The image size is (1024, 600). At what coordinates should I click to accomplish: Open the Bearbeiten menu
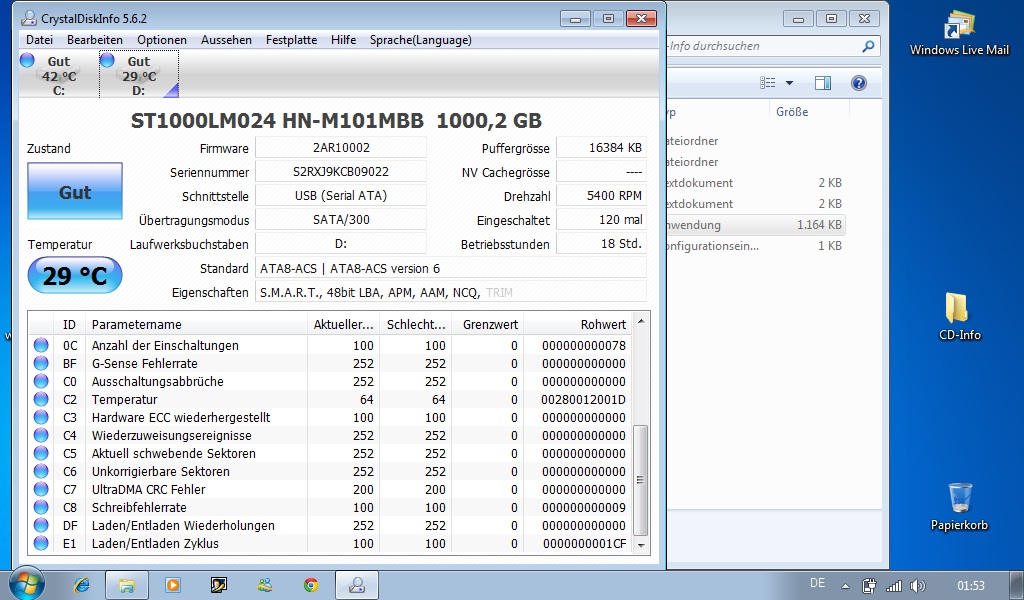pos(95,40)
